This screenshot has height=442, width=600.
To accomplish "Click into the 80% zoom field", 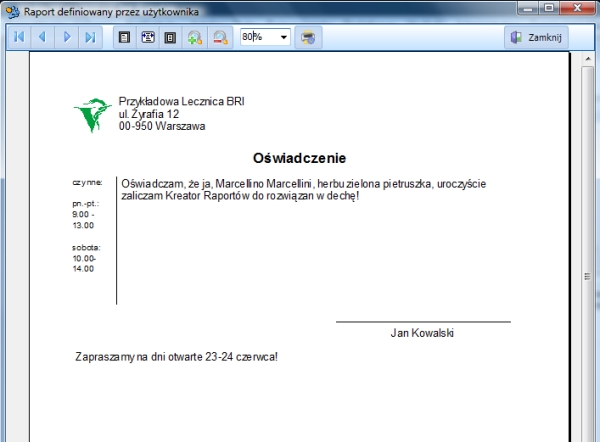I will point(259,37).
